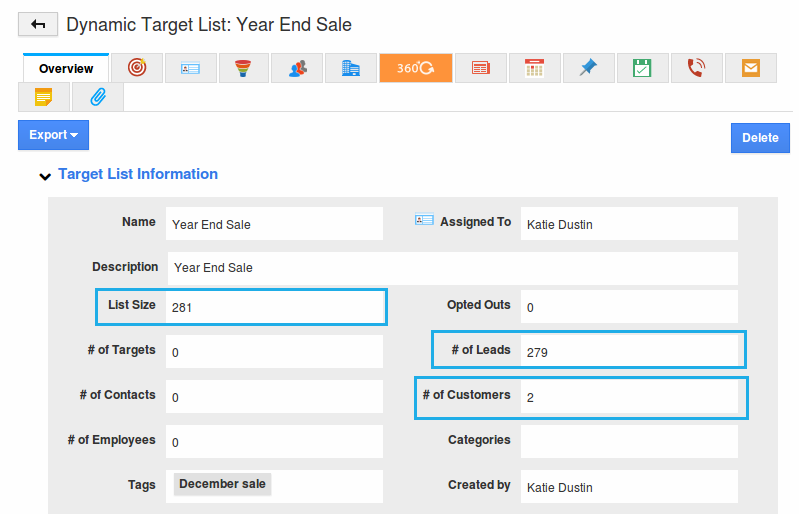The width and height of the screenshot is (799, 514).
Task: Open the funnel icon tab
Action: tap(243, 68)
